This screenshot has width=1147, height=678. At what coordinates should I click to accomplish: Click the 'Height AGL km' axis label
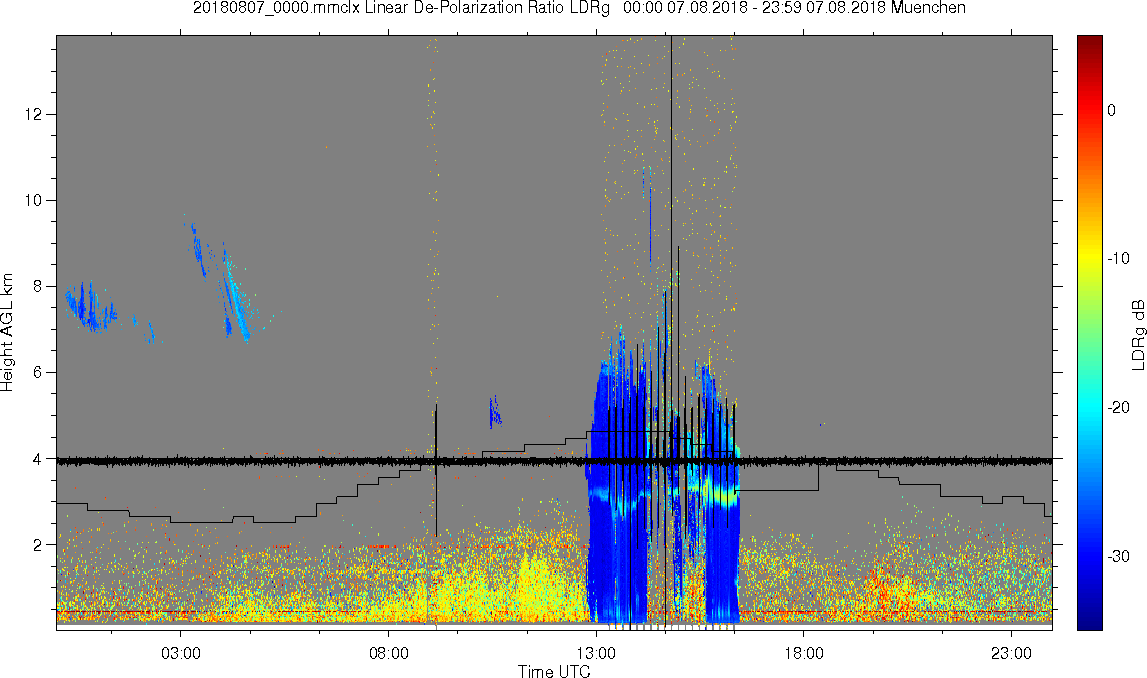click(x=7, y=333)
